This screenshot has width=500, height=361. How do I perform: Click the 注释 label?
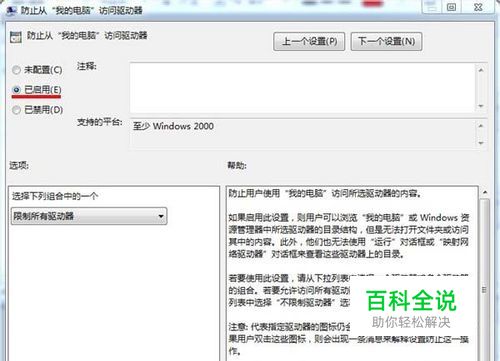[87, 66]
